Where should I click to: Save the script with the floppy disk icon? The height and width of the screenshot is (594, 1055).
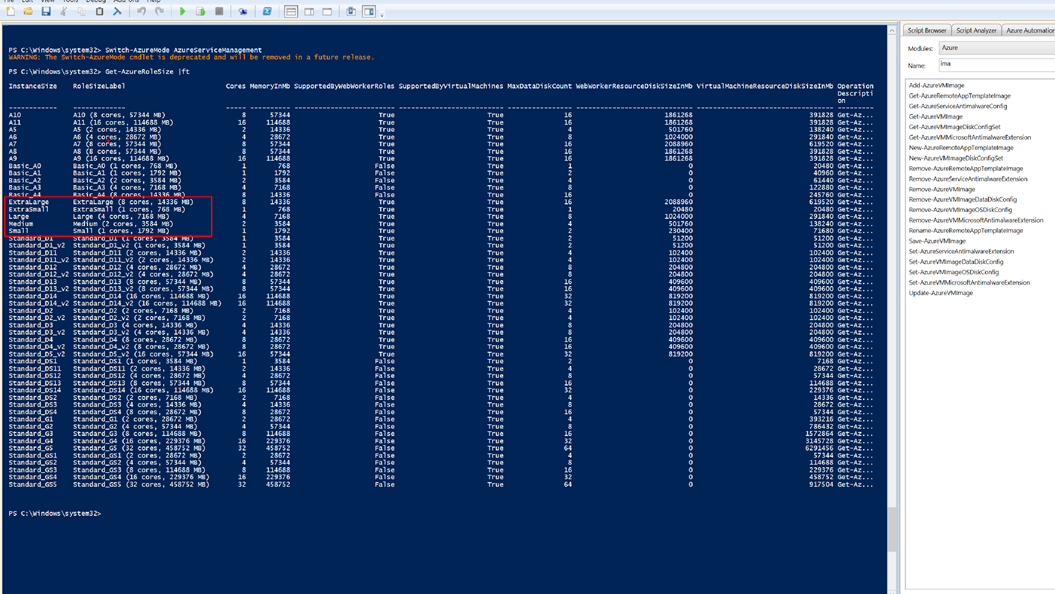46,11
